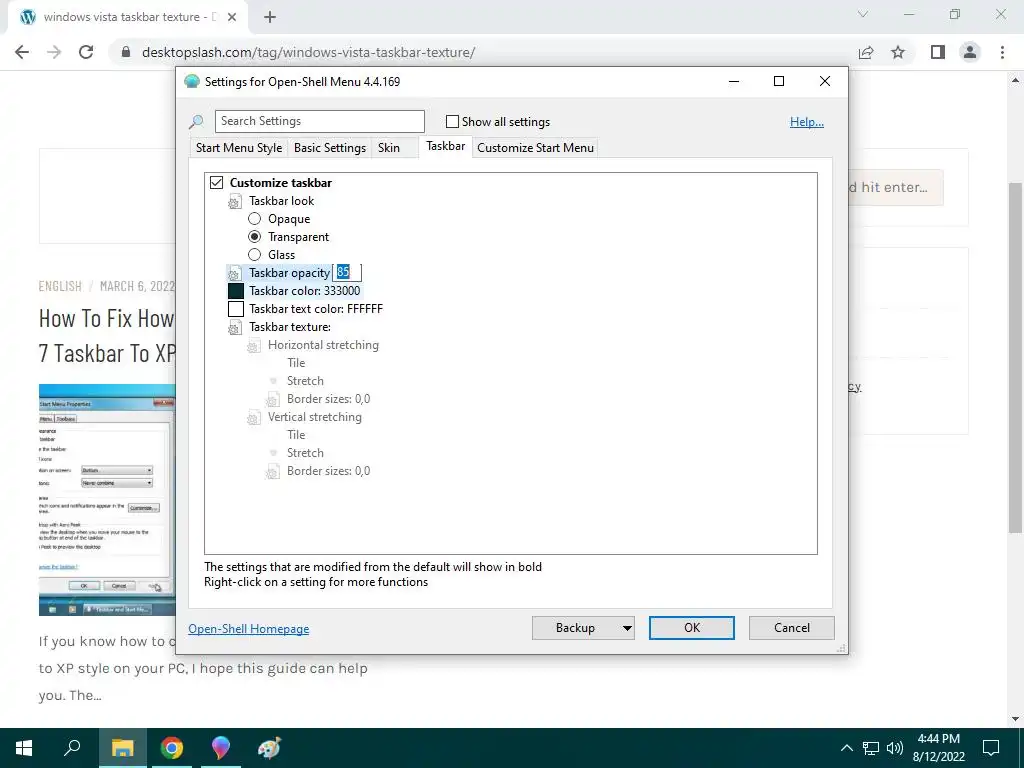Pick a color from Taskbar text color swatch
This screenshot has height=768, width=1024.
(x=236, y=309)
